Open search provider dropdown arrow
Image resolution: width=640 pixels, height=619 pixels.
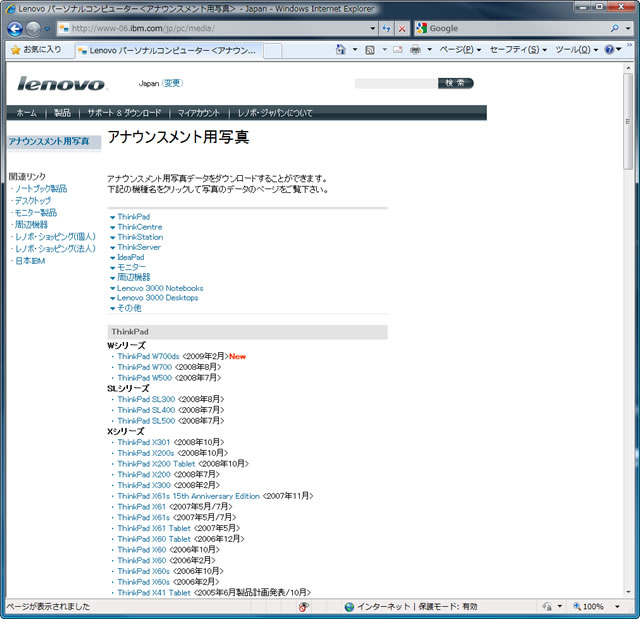coord(628,29)
